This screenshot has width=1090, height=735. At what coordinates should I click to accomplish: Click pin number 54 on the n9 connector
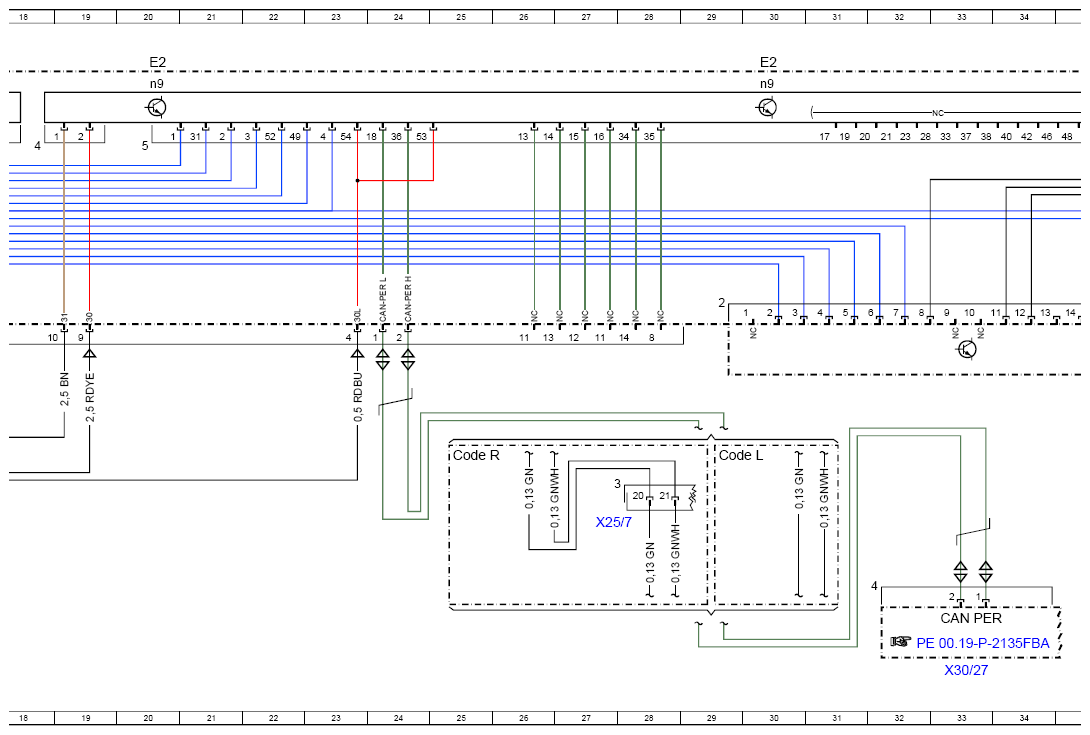(345, 137)
